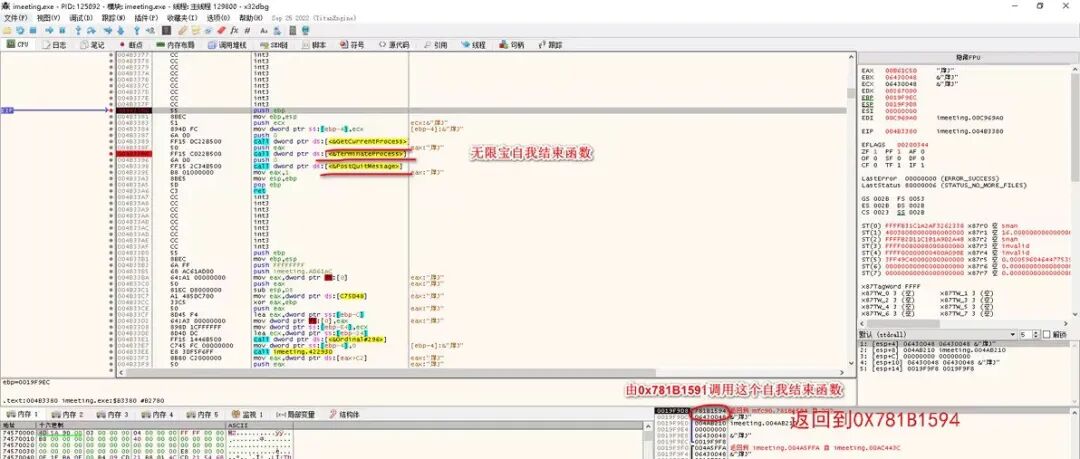Open the 视图(V) menu
This screenshot has width=1080, height=459.
pyautogui.click(x=48, y=17)
